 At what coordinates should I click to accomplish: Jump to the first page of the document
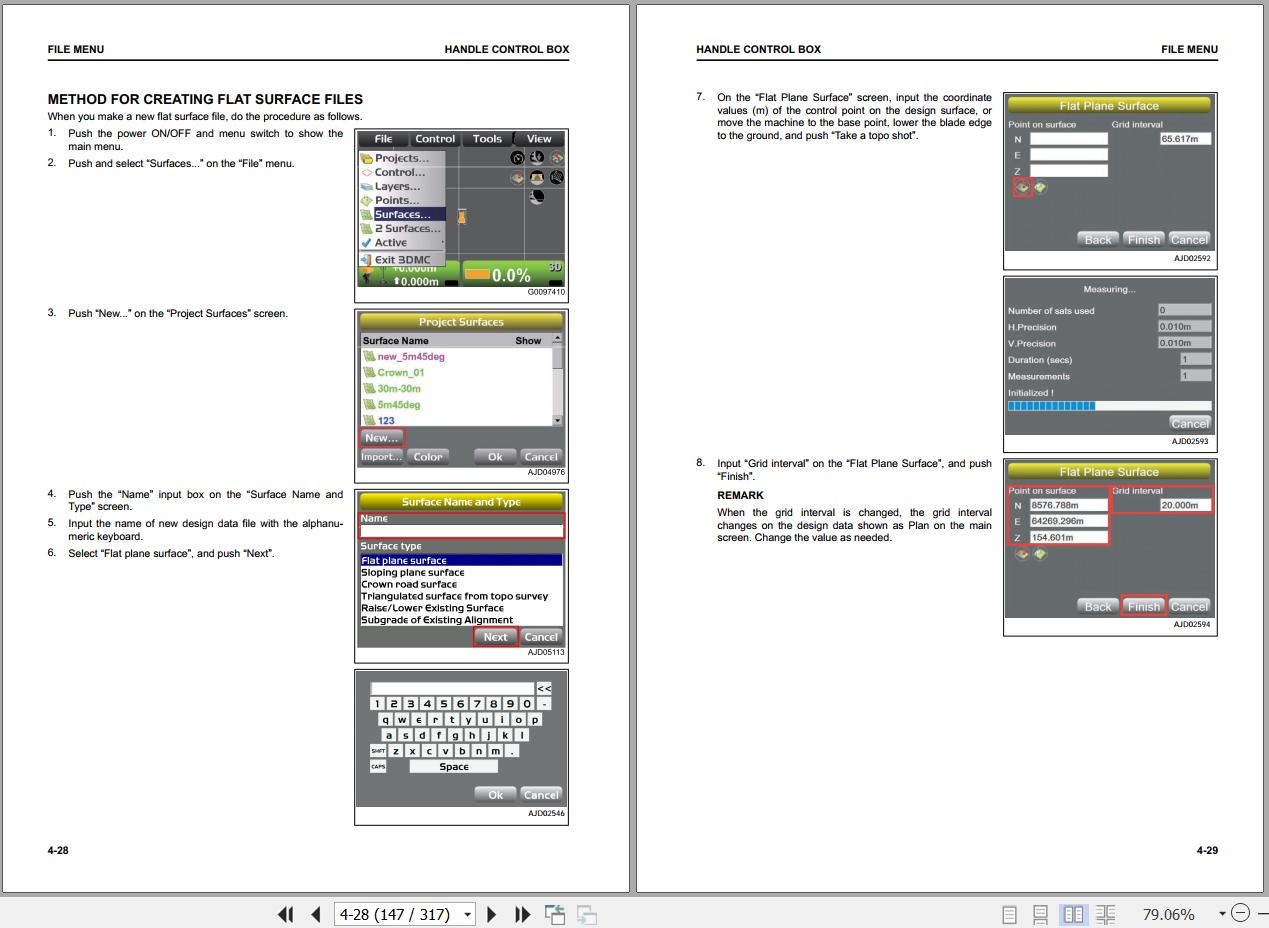(286, 914)
